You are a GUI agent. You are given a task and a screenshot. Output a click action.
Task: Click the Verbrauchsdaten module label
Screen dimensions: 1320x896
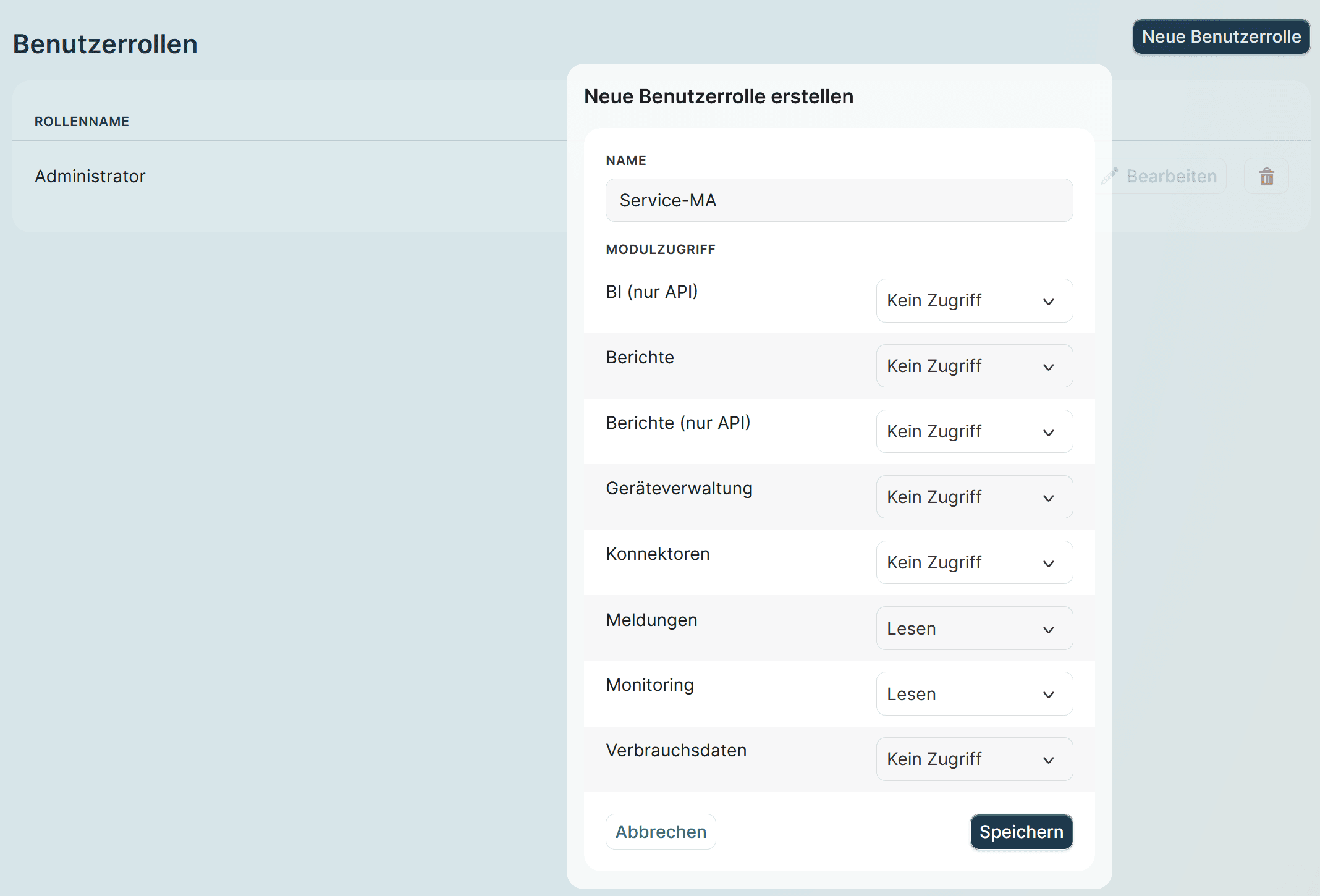[676, 750]
